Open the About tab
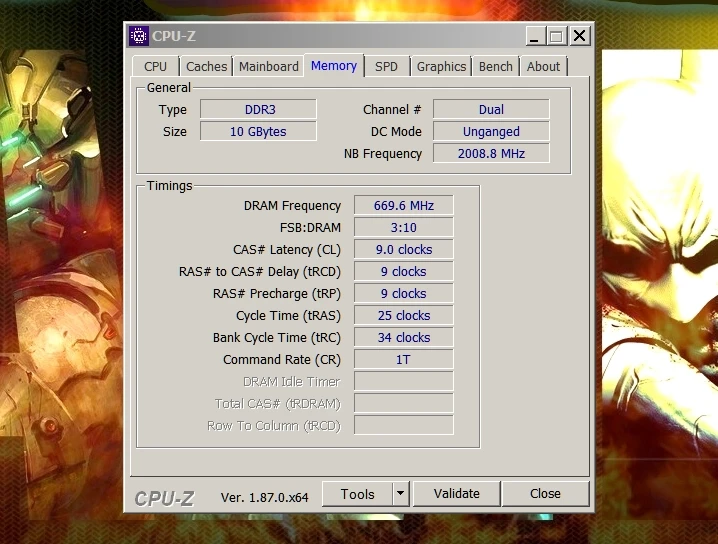 [543, 66]
